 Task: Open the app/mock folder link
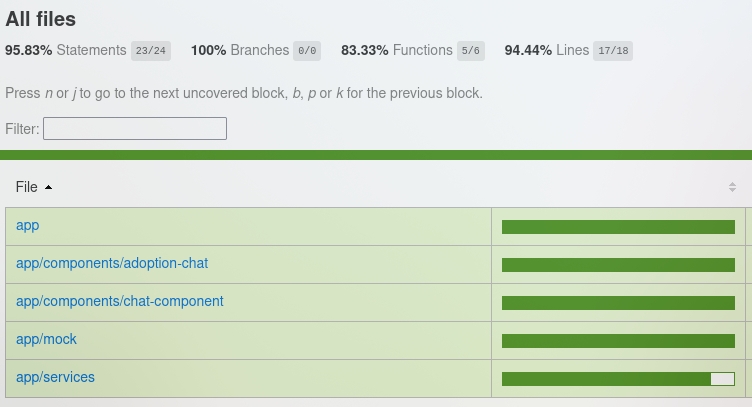click(46, 339)
